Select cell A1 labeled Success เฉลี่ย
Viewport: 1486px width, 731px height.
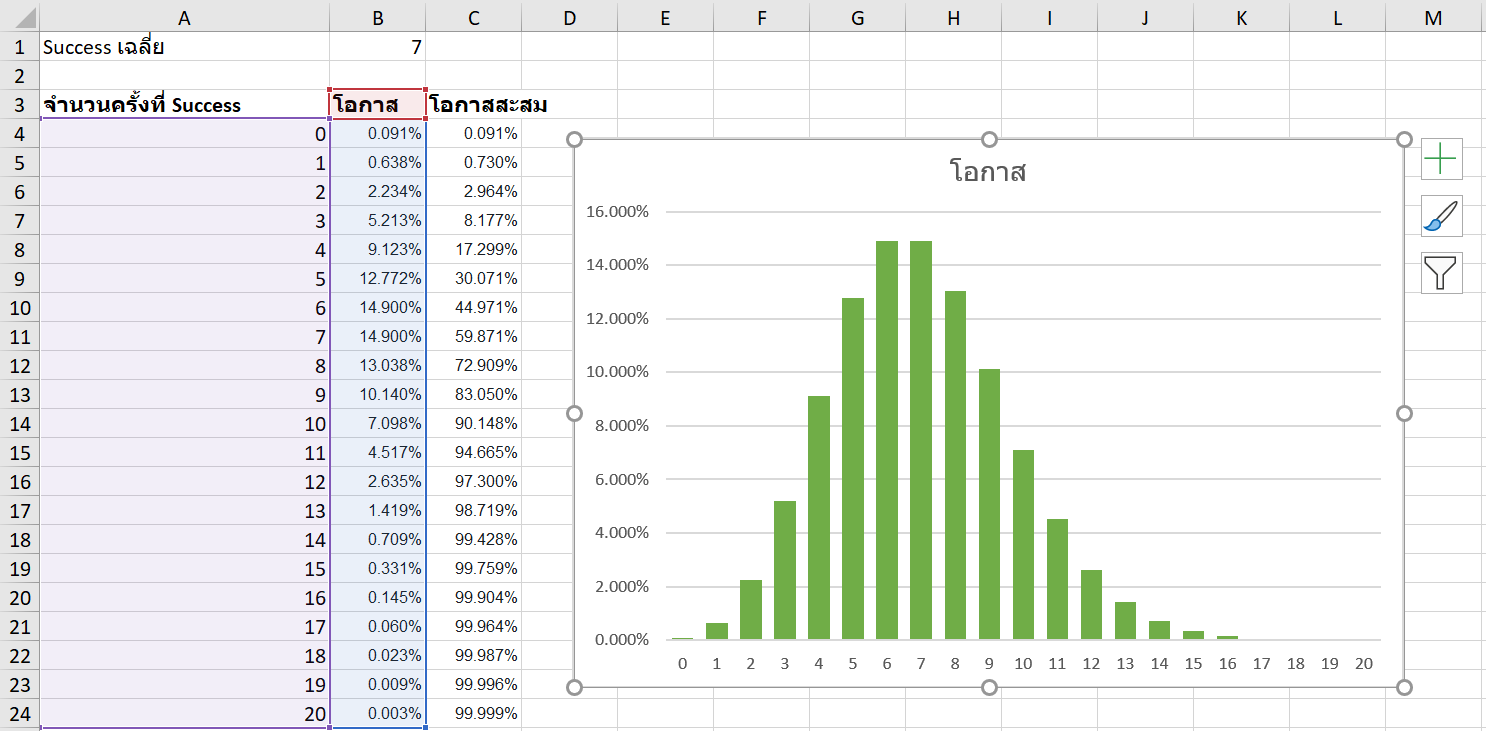(182, 46)
